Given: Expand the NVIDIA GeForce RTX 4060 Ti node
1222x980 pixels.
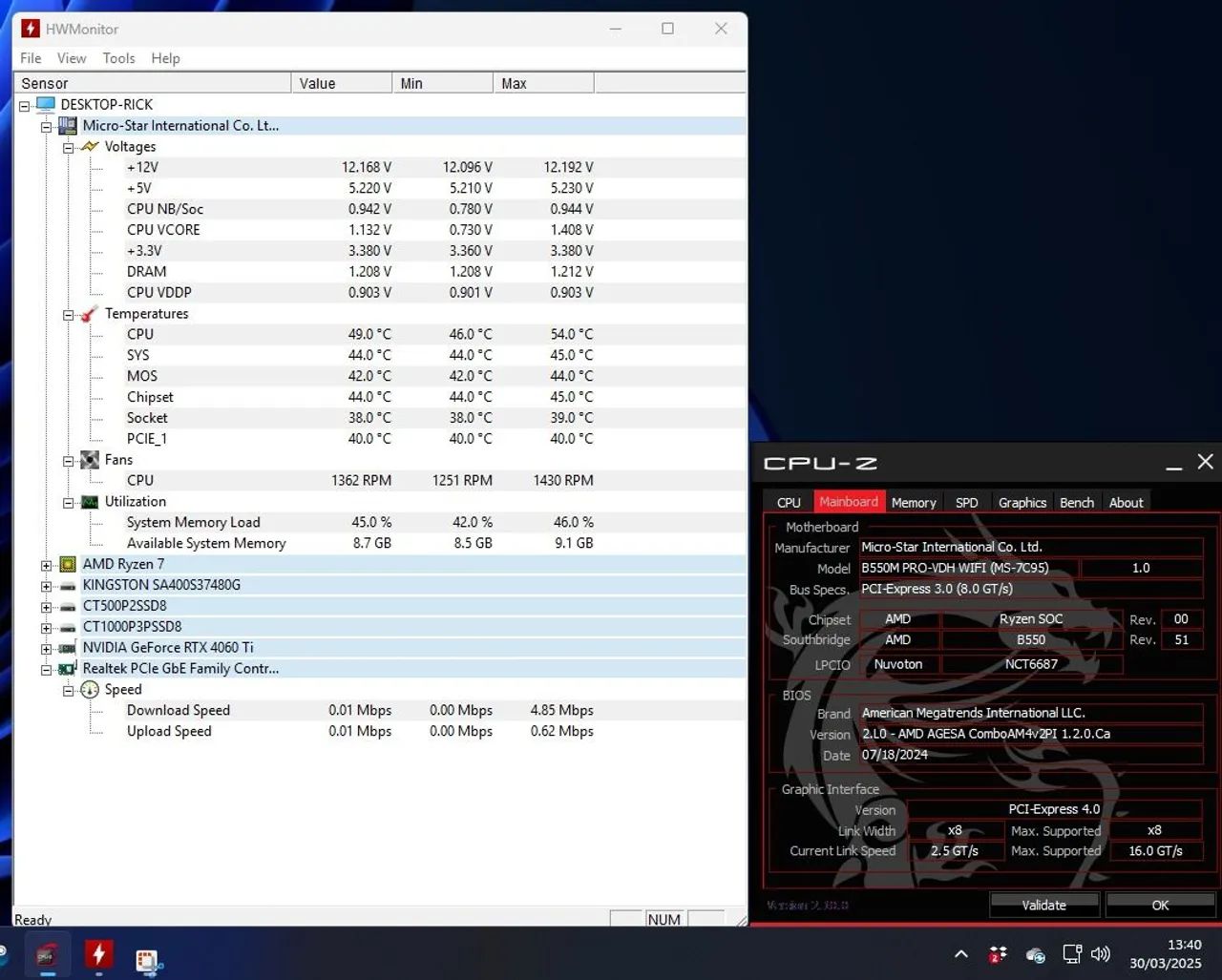Looking at the screenshot, I should tap(46, 649).
